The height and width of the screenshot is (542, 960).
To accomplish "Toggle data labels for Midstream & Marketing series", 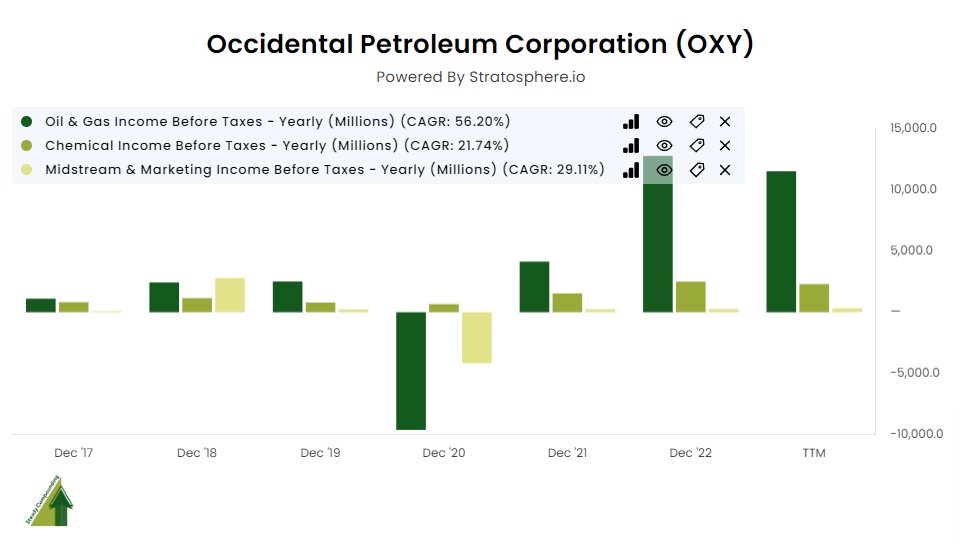I will [x=697, y=170].
